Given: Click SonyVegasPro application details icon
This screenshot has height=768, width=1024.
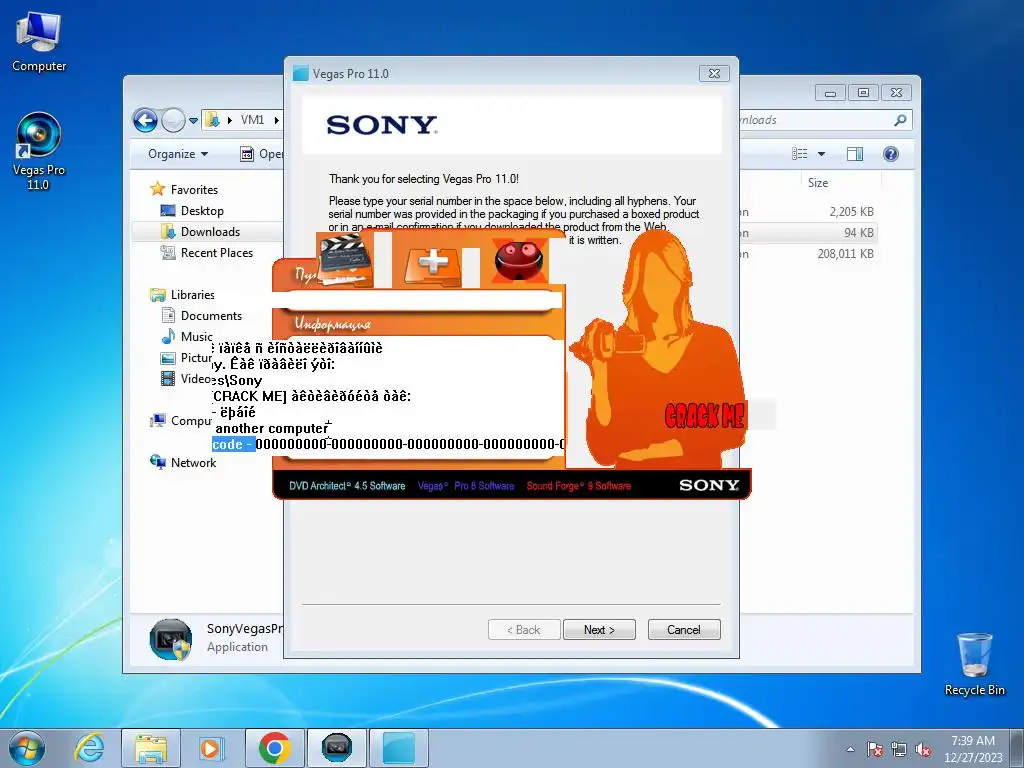Looking at the screenshot, I should coord(170,639).
